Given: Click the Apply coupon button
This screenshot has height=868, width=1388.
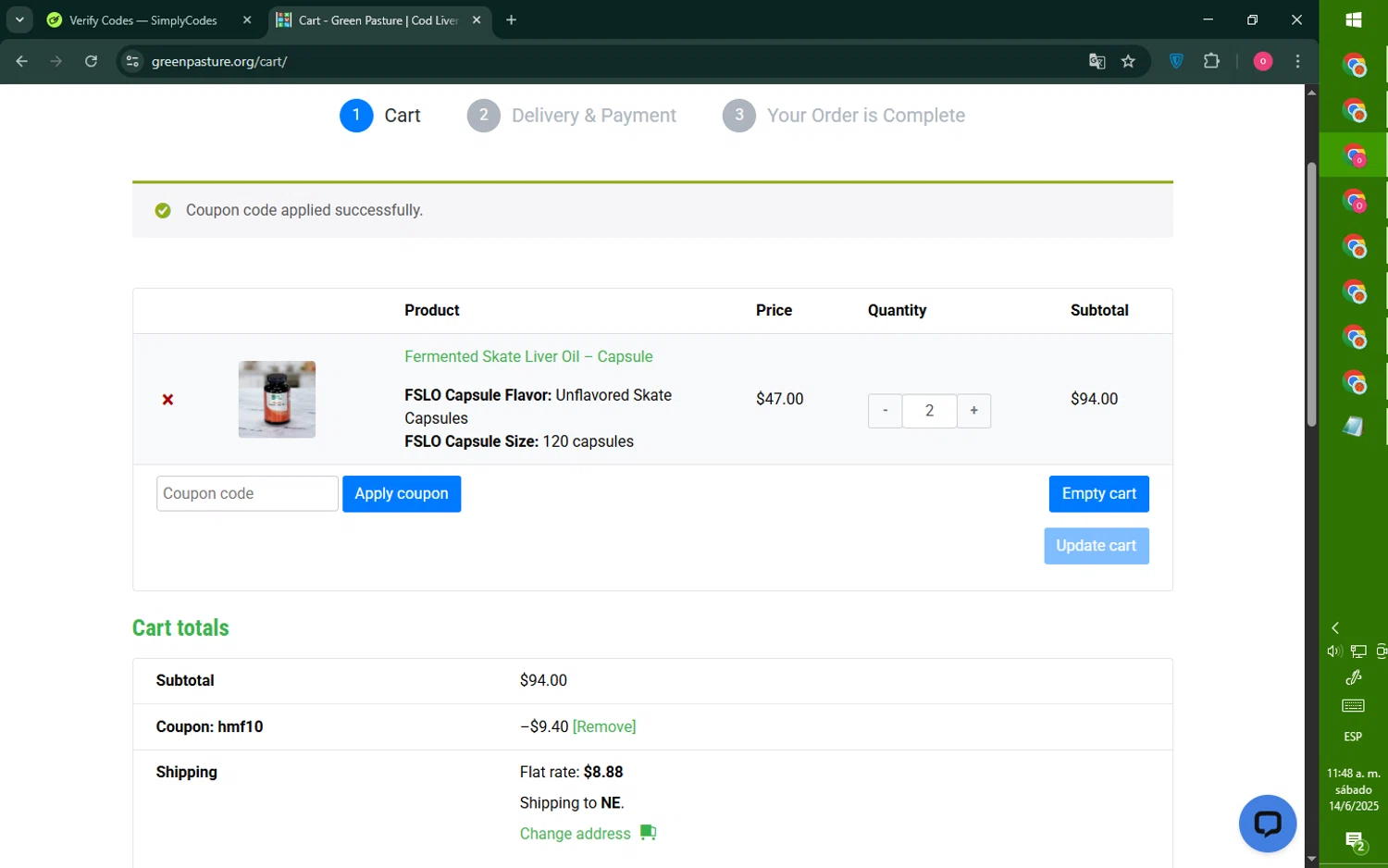Looking at the screenshot, I should pos(402,494).
